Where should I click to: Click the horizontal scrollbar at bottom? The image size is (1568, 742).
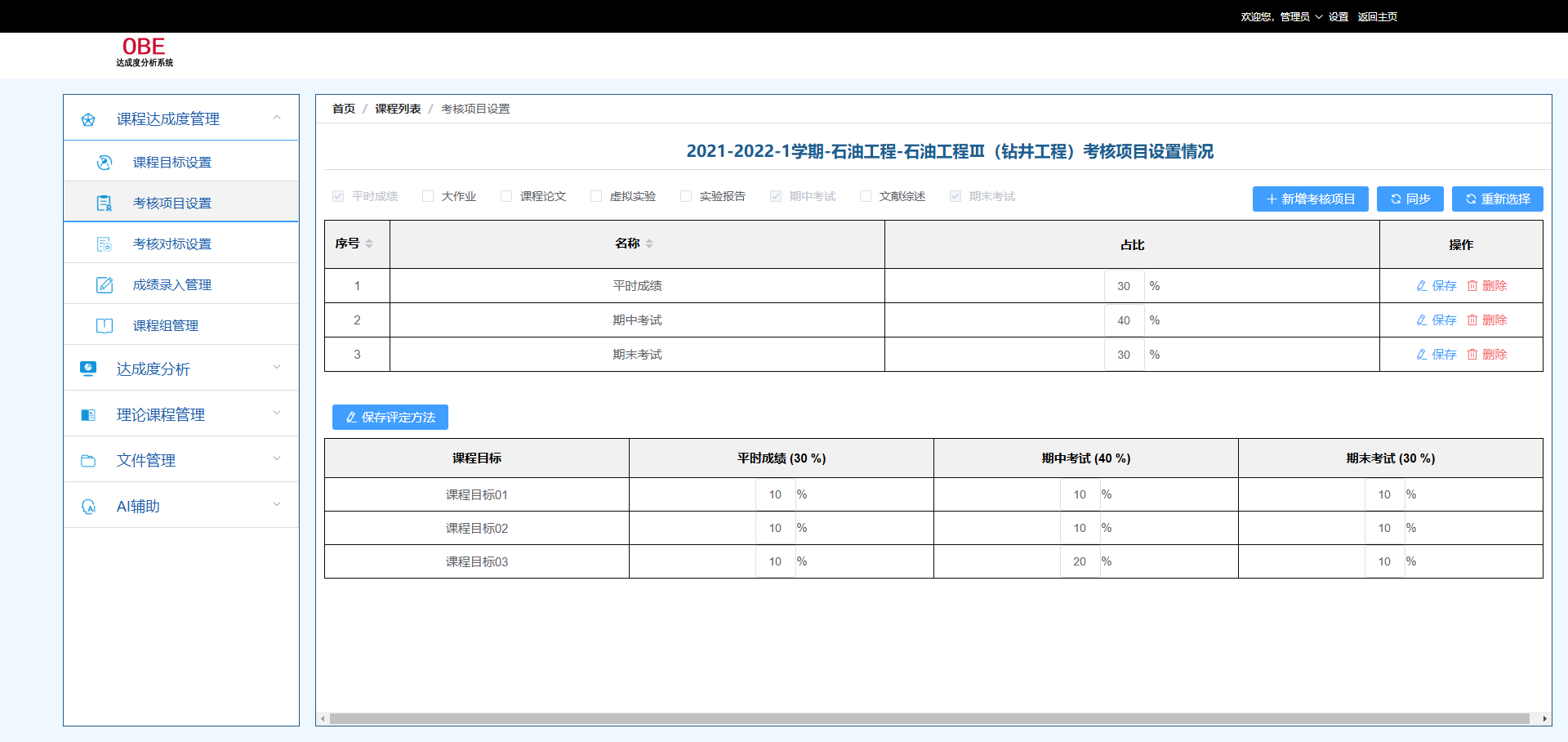coord(929,719)
